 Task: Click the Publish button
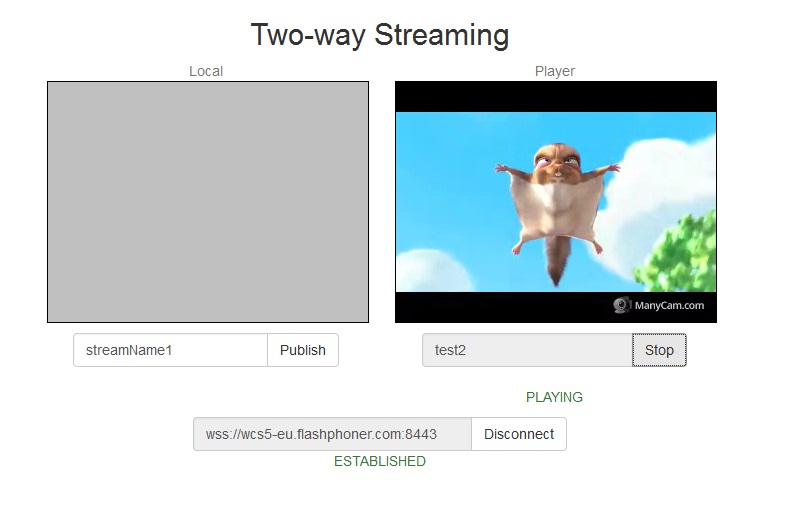tap(303, 350)
